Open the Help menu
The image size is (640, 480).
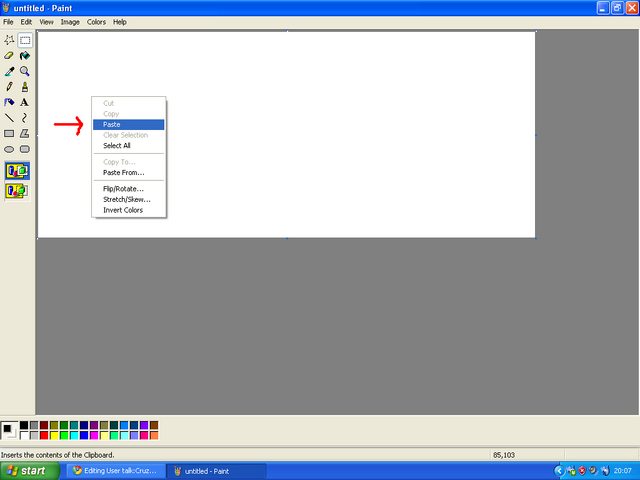120,22
